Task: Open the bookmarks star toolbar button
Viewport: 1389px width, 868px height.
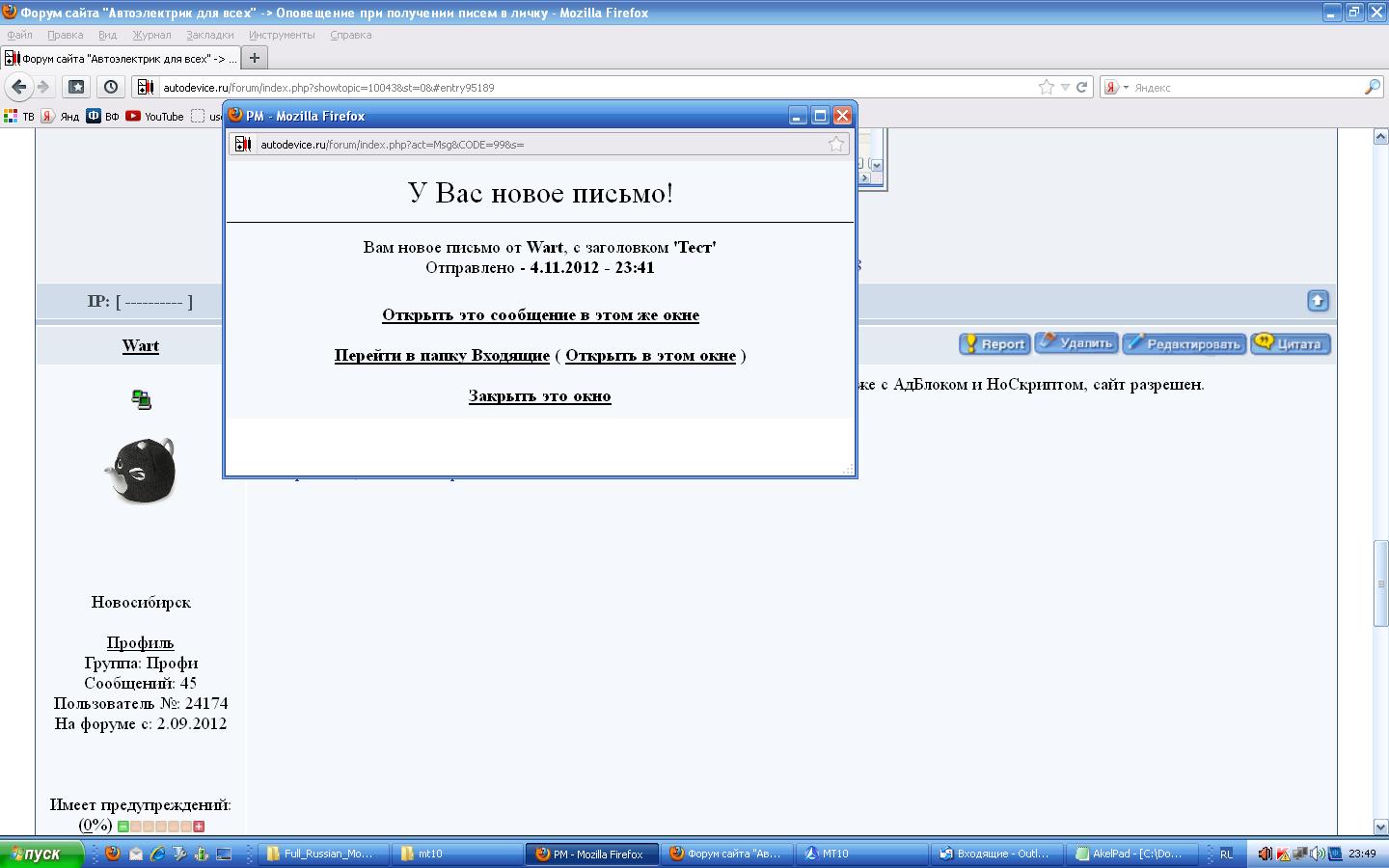Action: pos(76,87)
